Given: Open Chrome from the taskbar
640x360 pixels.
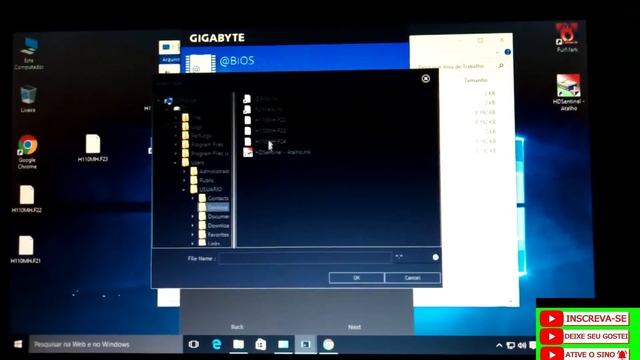Looking at the screenshot, I should pyautogui.click(x=328, y=344).
